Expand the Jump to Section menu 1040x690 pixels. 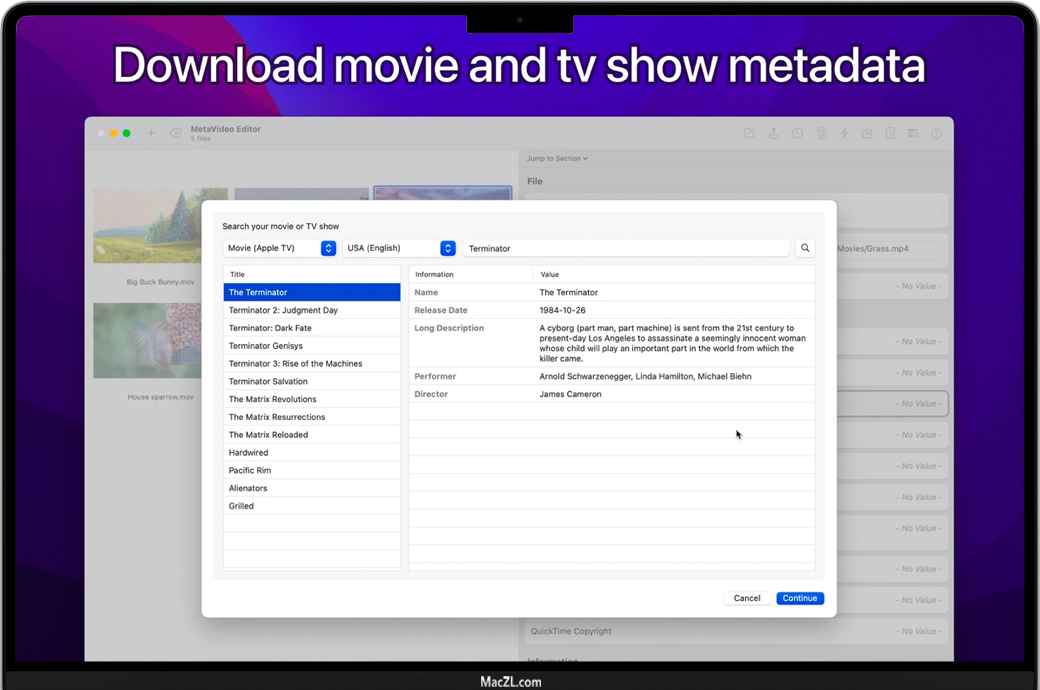pyautogui.click(x=557, y=158)
